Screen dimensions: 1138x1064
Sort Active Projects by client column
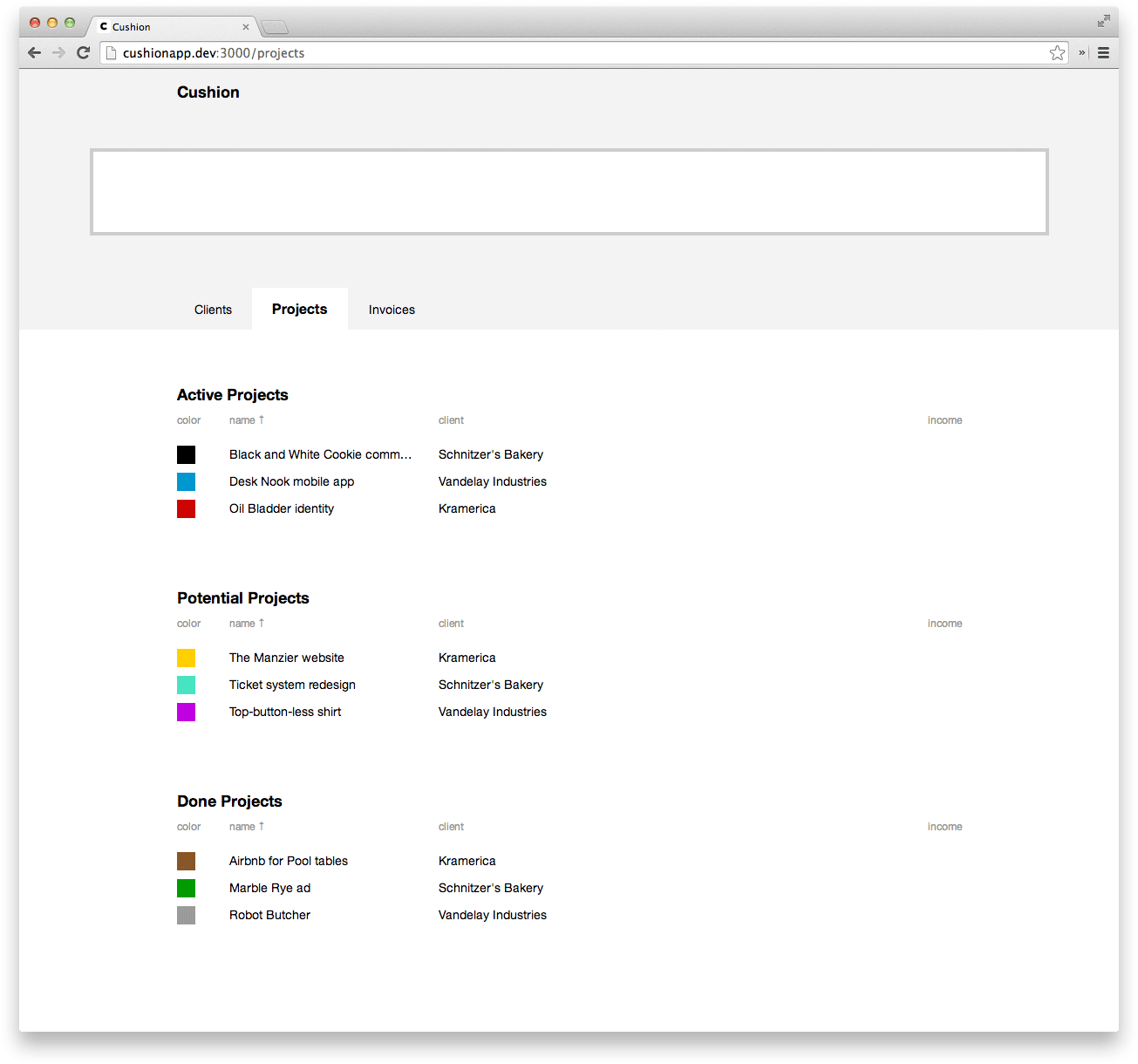pos(451,420)
